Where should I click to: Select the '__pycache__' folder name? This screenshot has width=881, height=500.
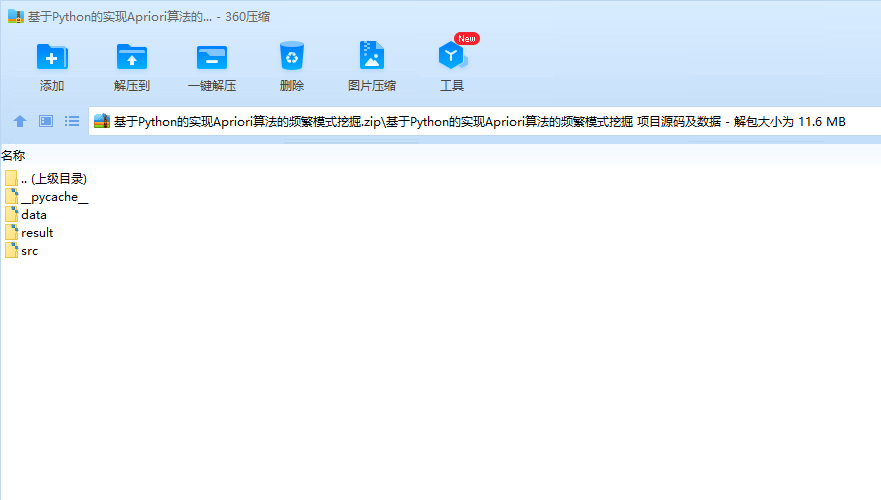[55, 197]
